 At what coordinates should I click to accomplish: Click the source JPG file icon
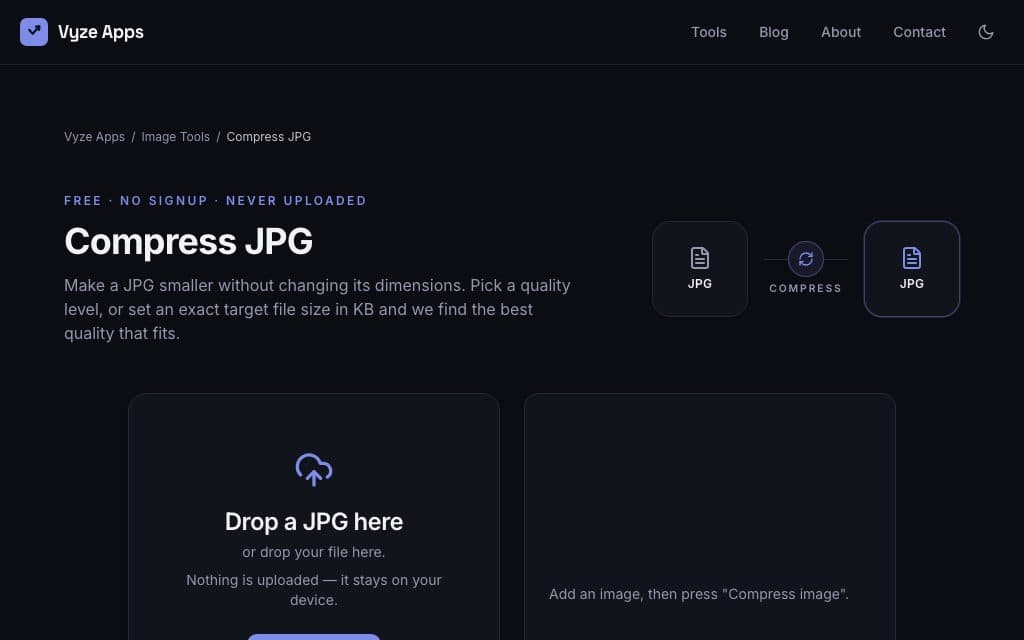tap(699, 258)
